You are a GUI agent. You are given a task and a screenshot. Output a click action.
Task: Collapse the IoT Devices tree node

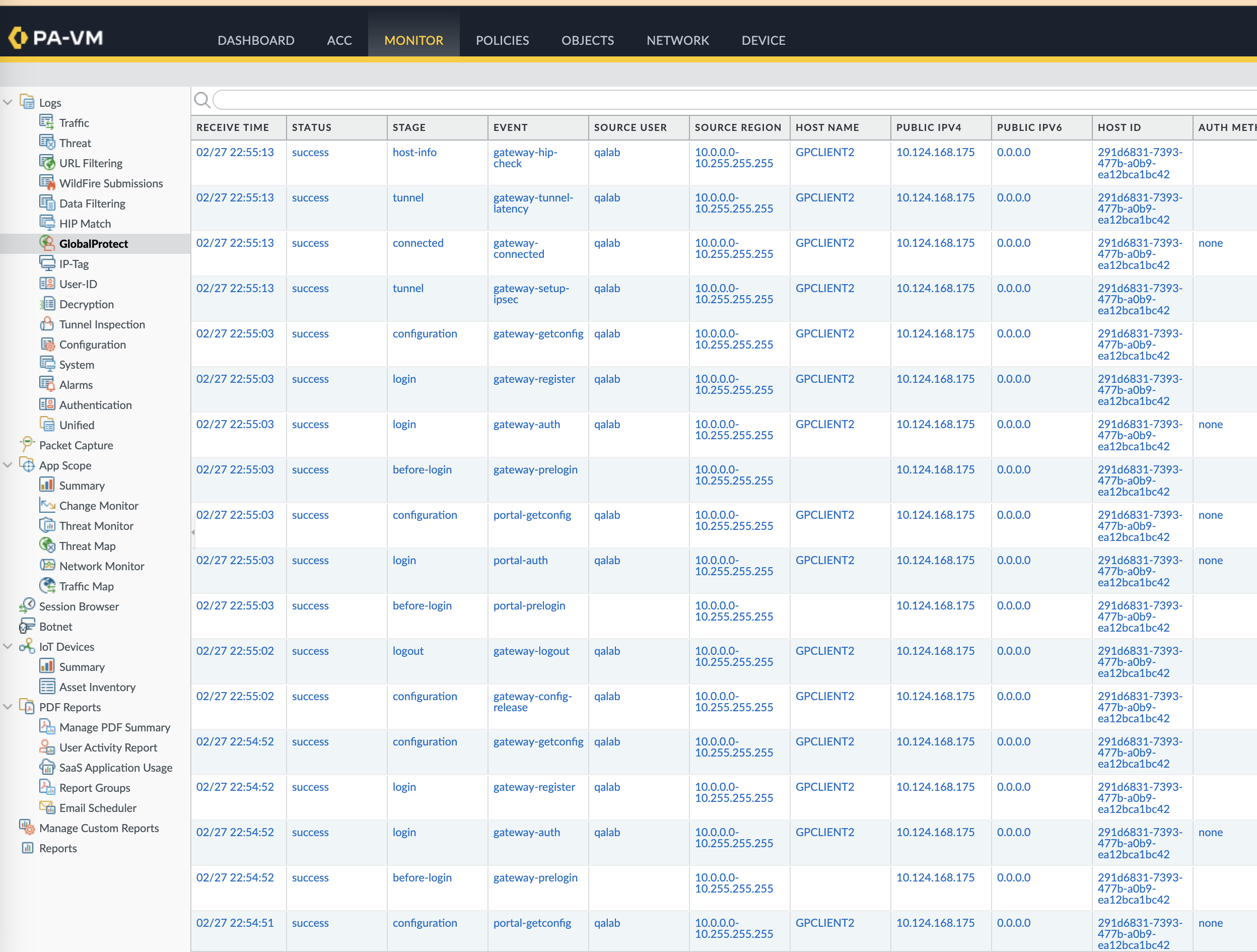coord(8,646)
